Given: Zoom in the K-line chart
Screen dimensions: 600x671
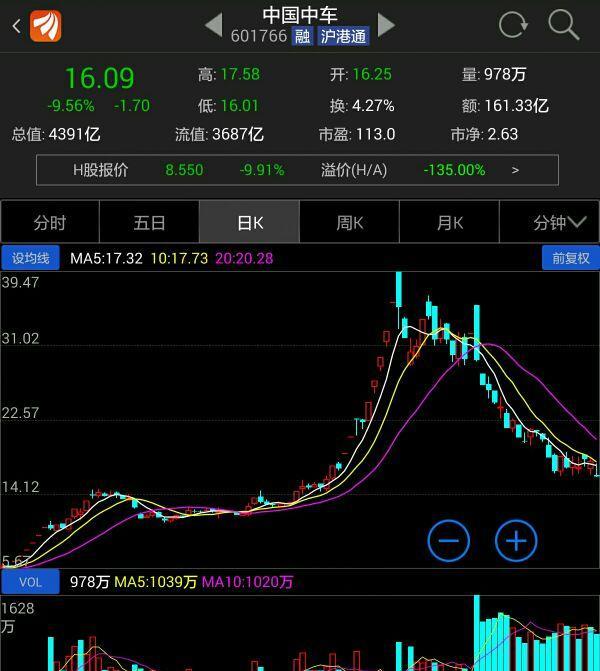Looking at the screenshot, I should 516,541.
